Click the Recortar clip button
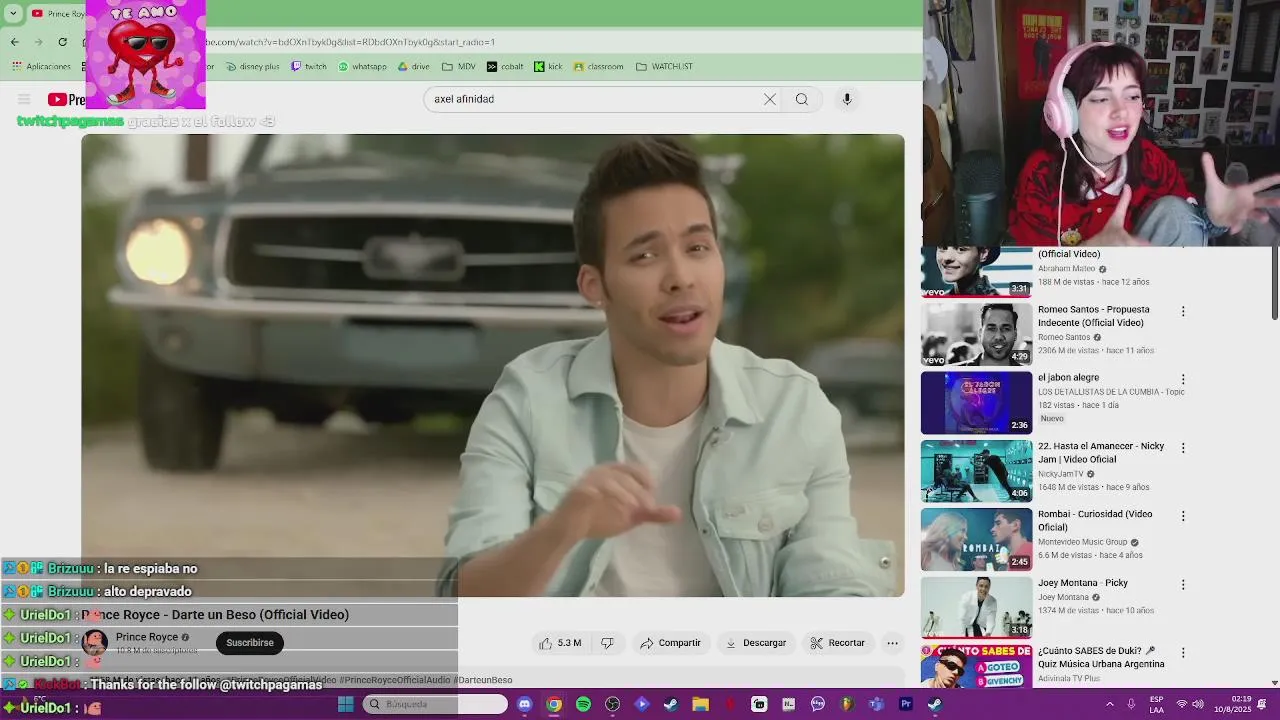 point(837,643)
